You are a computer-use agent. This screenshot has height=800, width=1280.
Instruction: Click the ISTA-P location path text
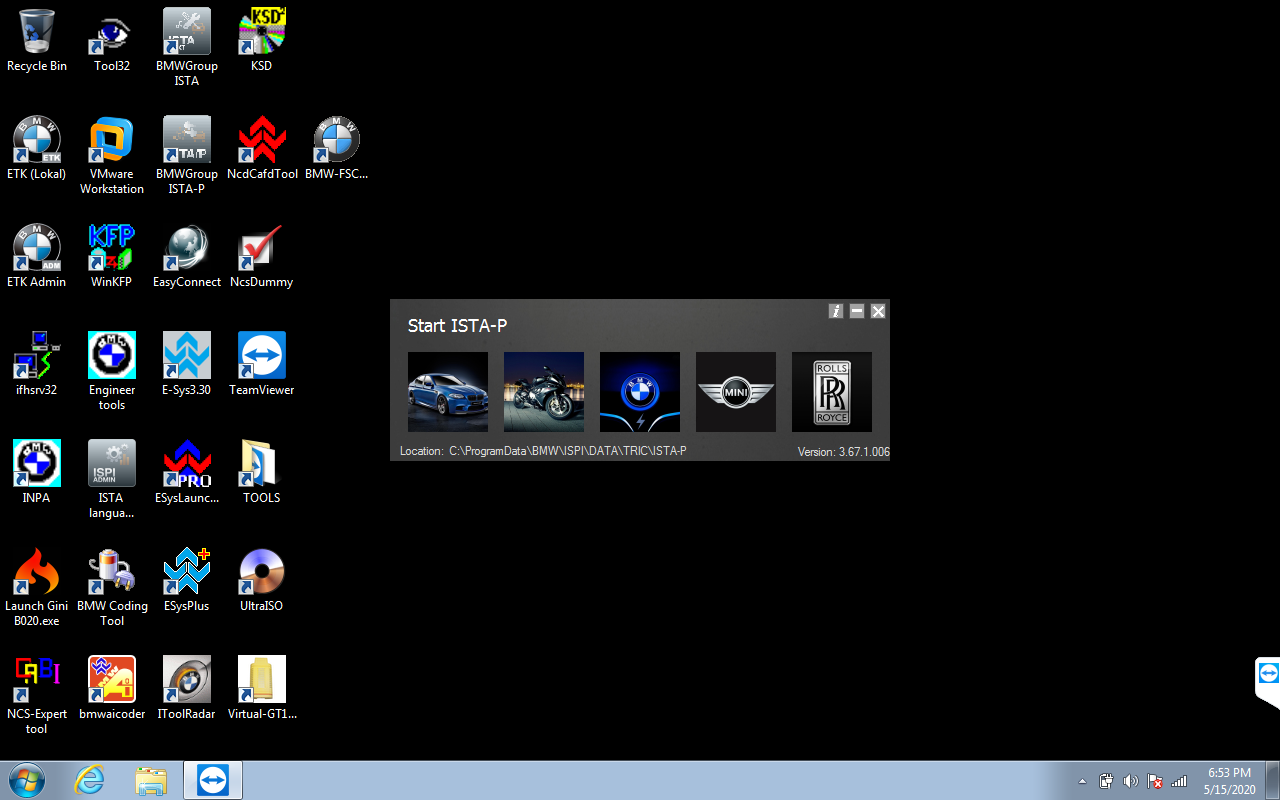(567, 451)
